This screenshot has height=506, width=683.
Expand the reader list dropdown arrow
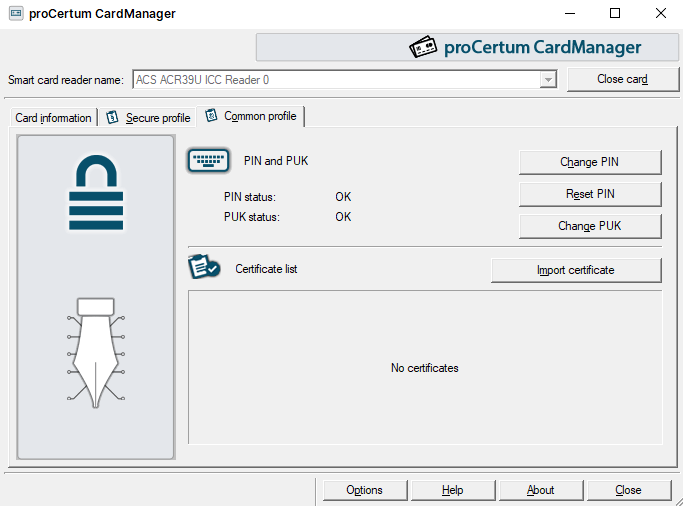tap(547, 80)
